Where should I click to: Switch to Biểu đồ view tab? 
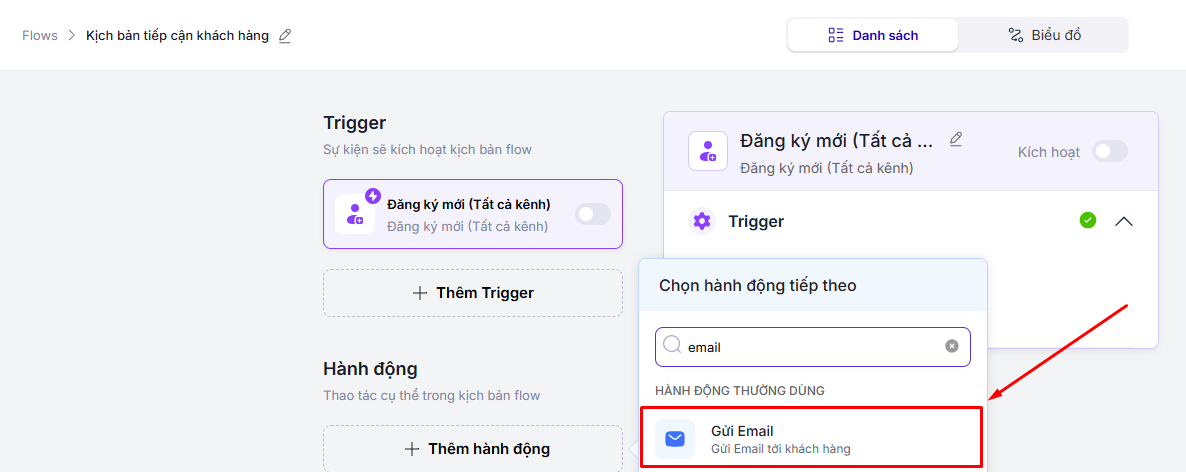tap(1043, 35)
